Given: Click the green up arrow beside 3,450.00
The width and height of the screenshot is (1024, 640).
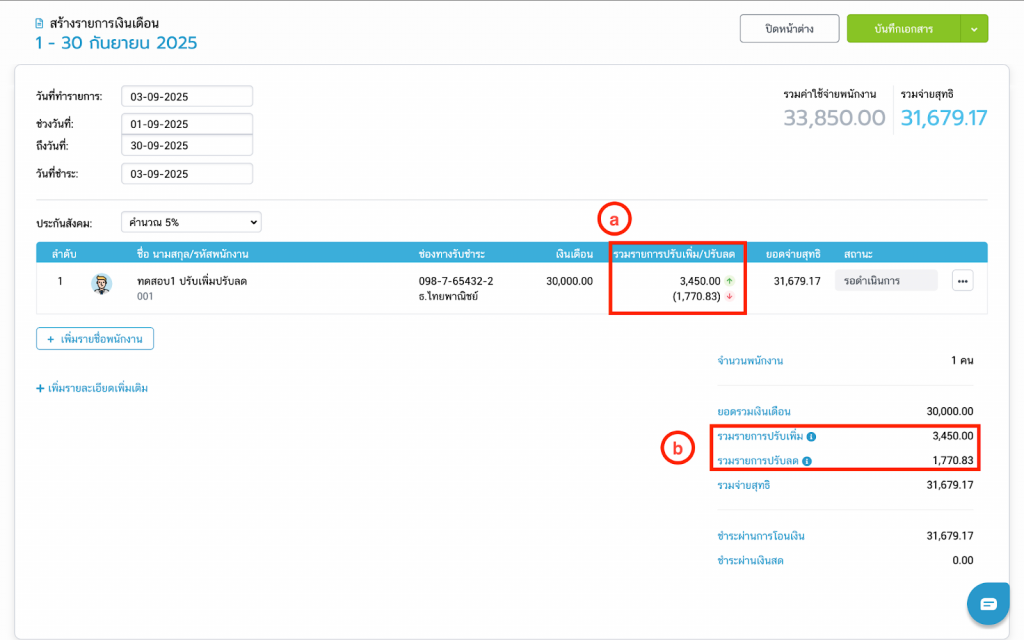Looking at the screenshot, I should (729, 281).
